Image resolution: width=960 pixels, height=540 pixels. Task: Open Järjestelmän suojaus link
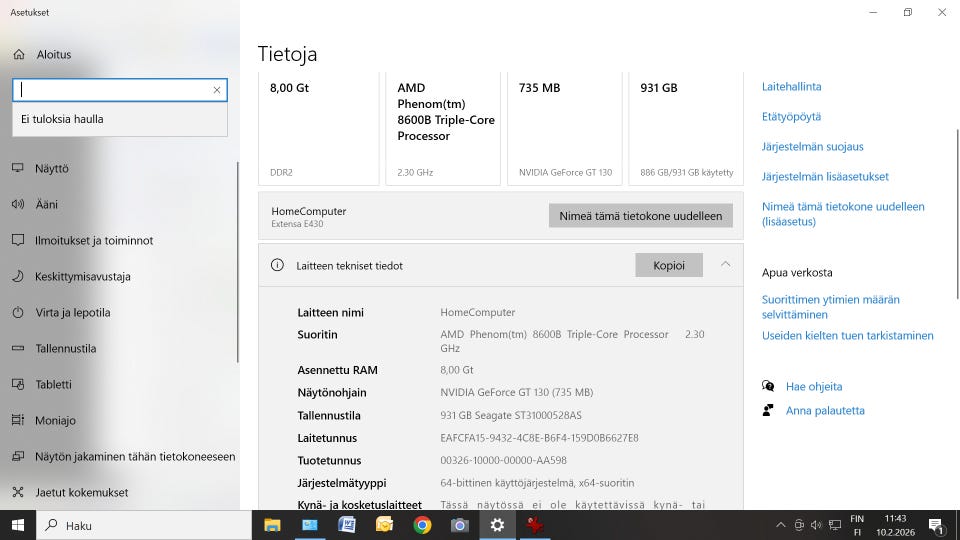pyautogui.click(x=812, y=146)
